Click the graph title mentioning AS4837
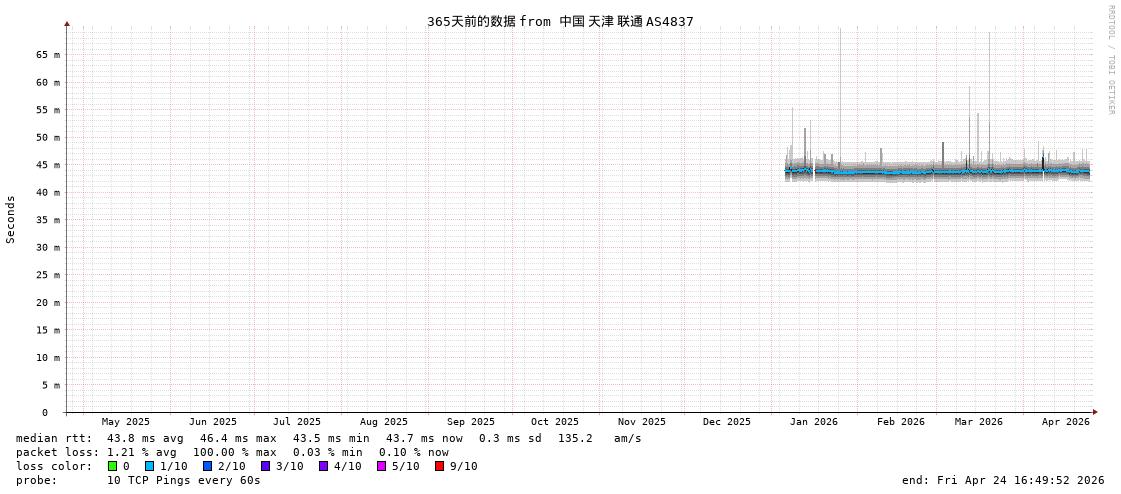The image size is (1121, 494). pyautogui.click(x=560, y=21)
